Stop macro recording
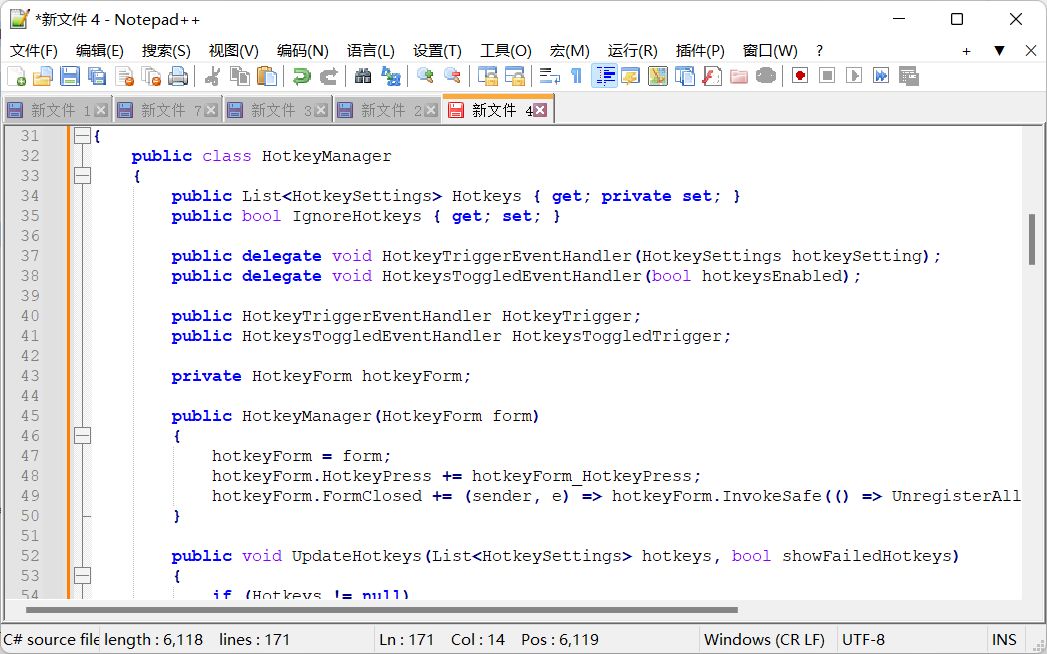Image resolution: width=1047 pixels, height=654 pixels. pyautogui.click(x=827, y=76)
